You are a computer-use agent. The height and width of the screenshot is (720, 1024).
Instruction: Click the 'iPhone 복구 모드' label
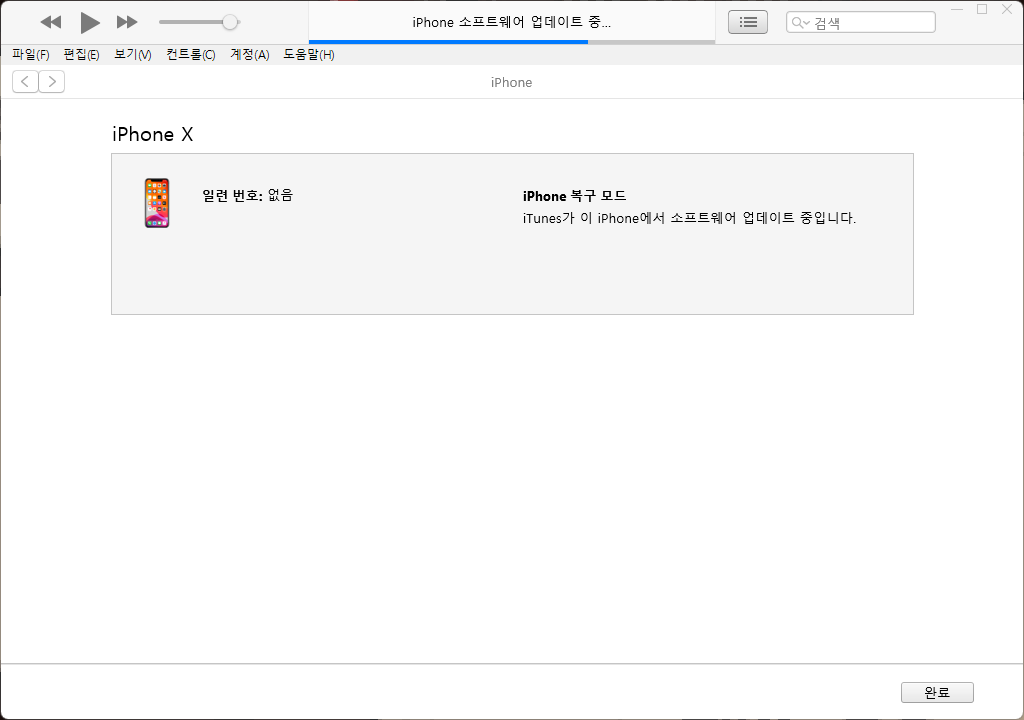574,196
